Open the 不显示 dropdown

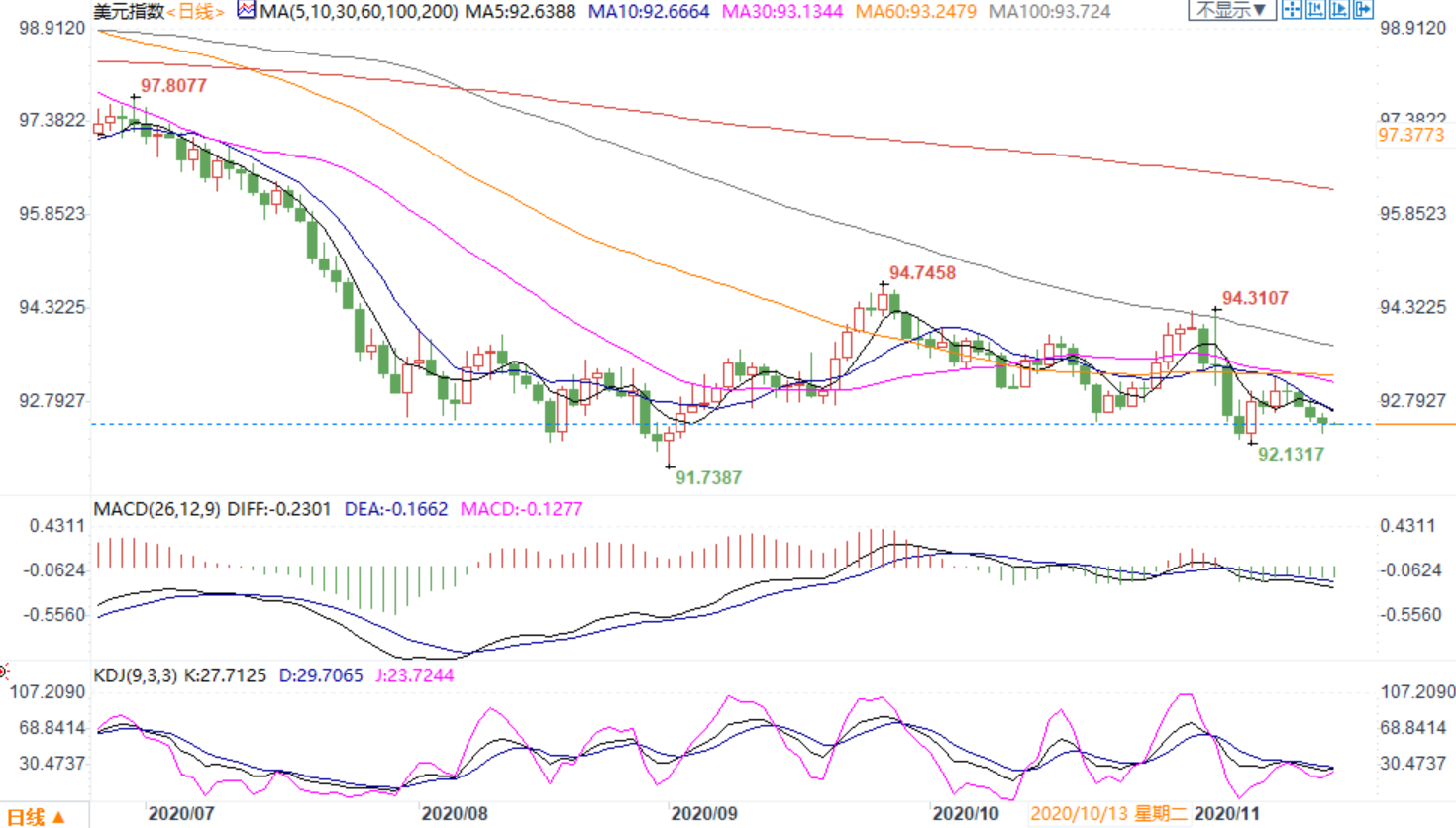point(1232,9)
